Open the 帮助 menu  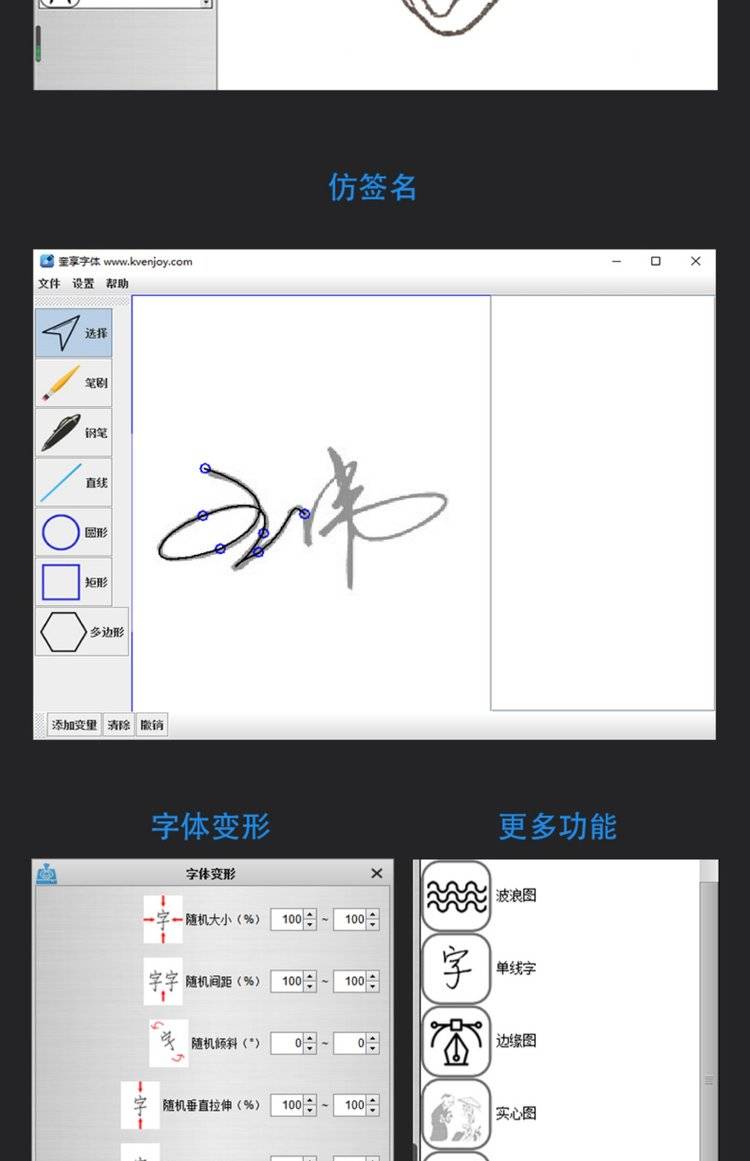[116, 284]
